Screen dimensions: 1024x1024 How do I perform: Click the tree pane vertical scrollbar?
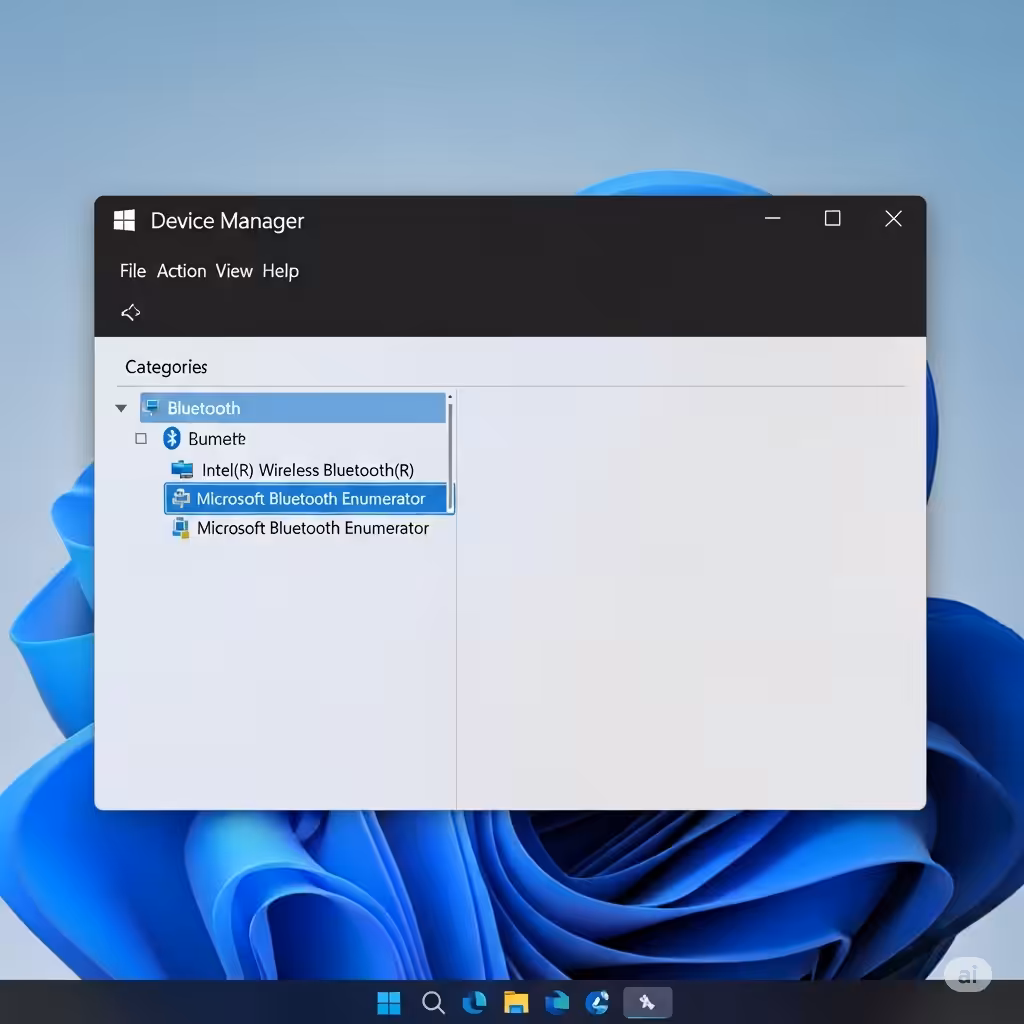pyautogui.click(x=450, y=454)
